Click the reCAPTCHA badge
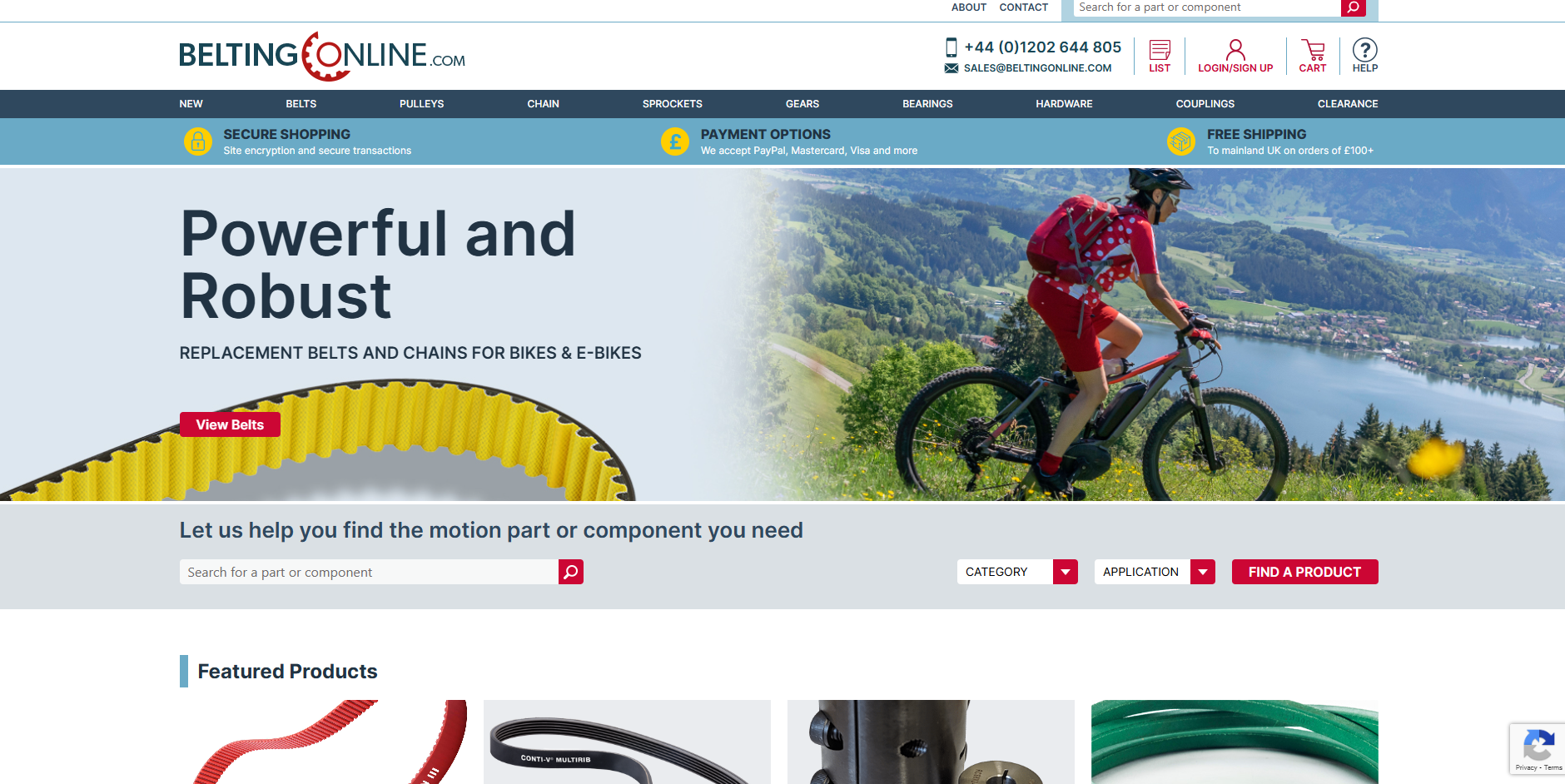1565x784 pixels. pos(1538,749)
